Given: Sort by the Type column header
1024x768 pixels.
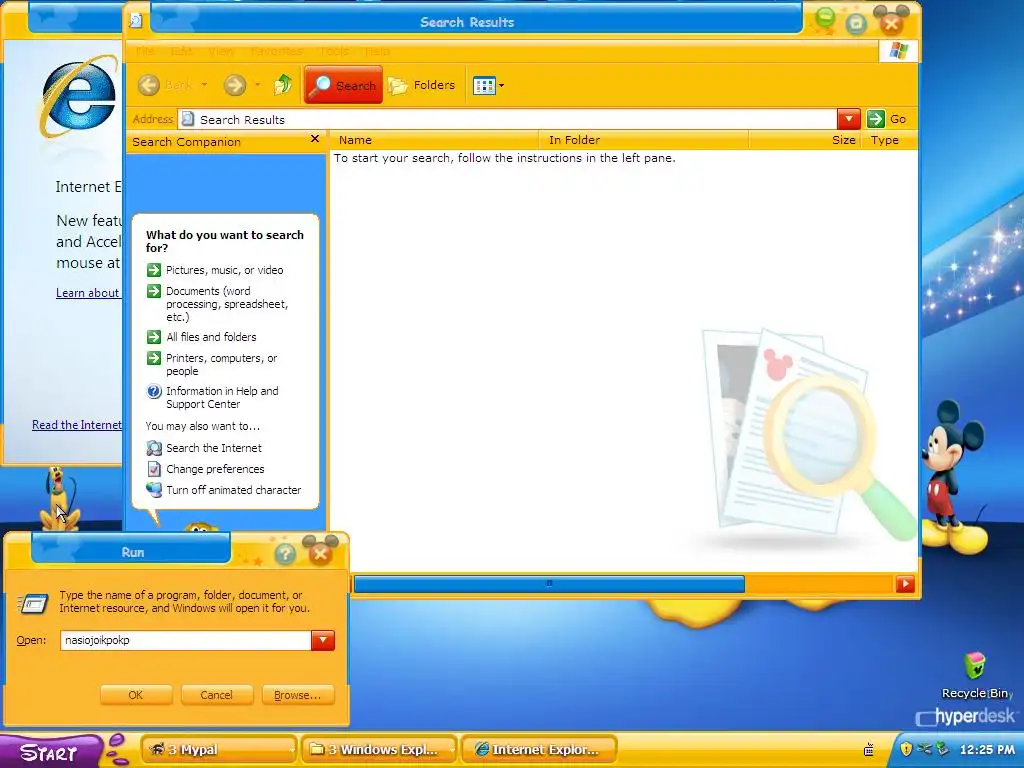Looking at the screenshot, I should coord(889,140).
